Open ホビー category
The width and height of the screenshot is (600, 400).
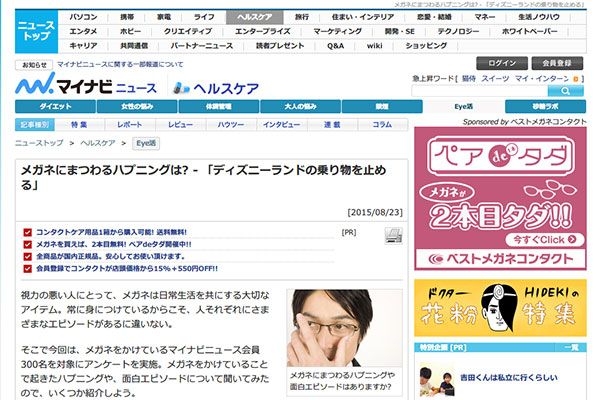point(130,31)
